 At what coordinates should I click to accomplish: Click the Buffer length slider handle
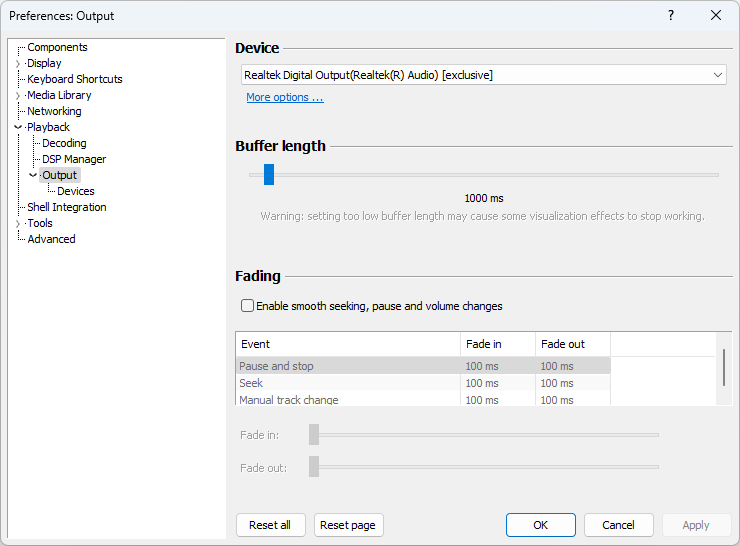269,175
